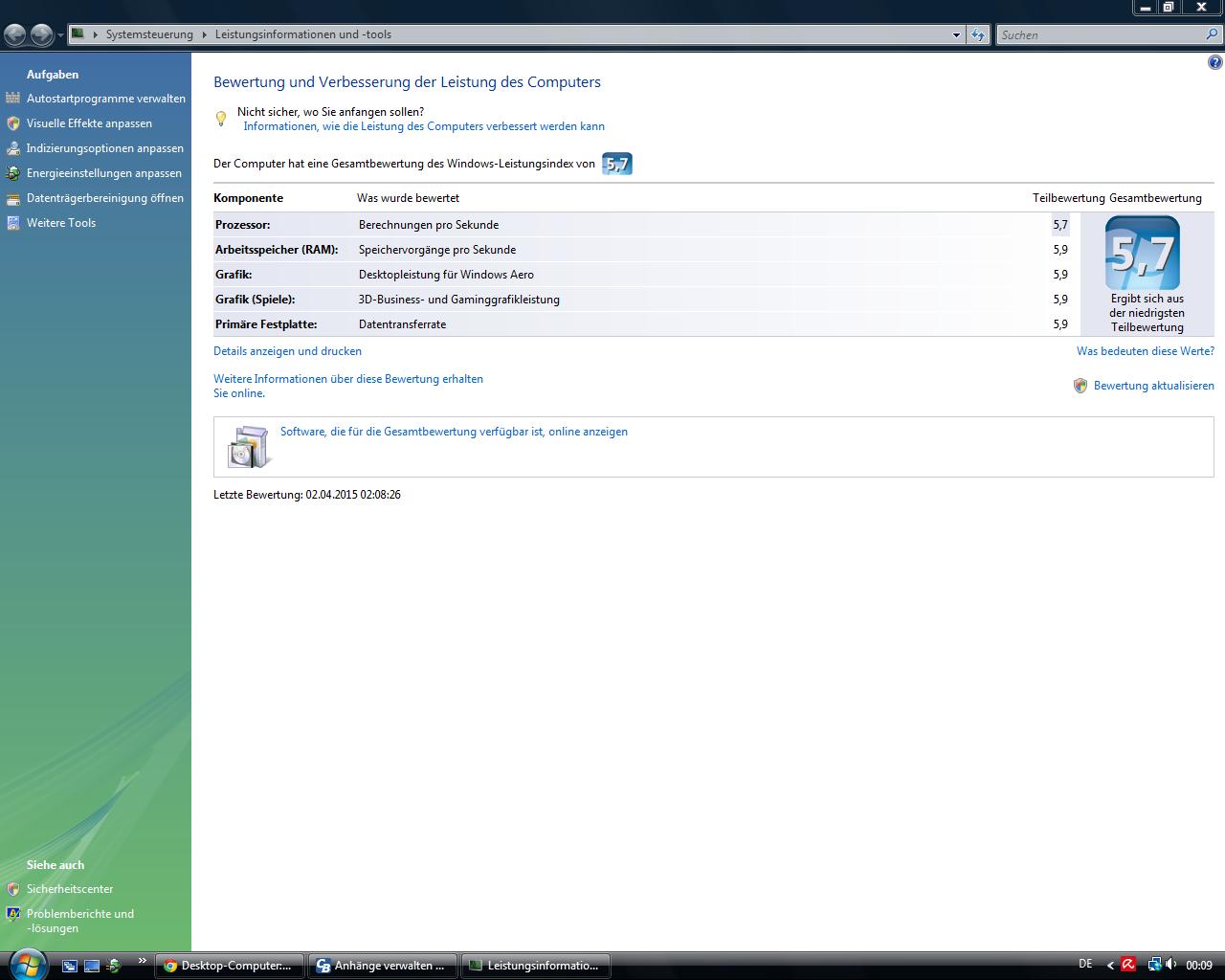Show hidden tray icons arrow

pyautogui.click(x=1110, y=966)
